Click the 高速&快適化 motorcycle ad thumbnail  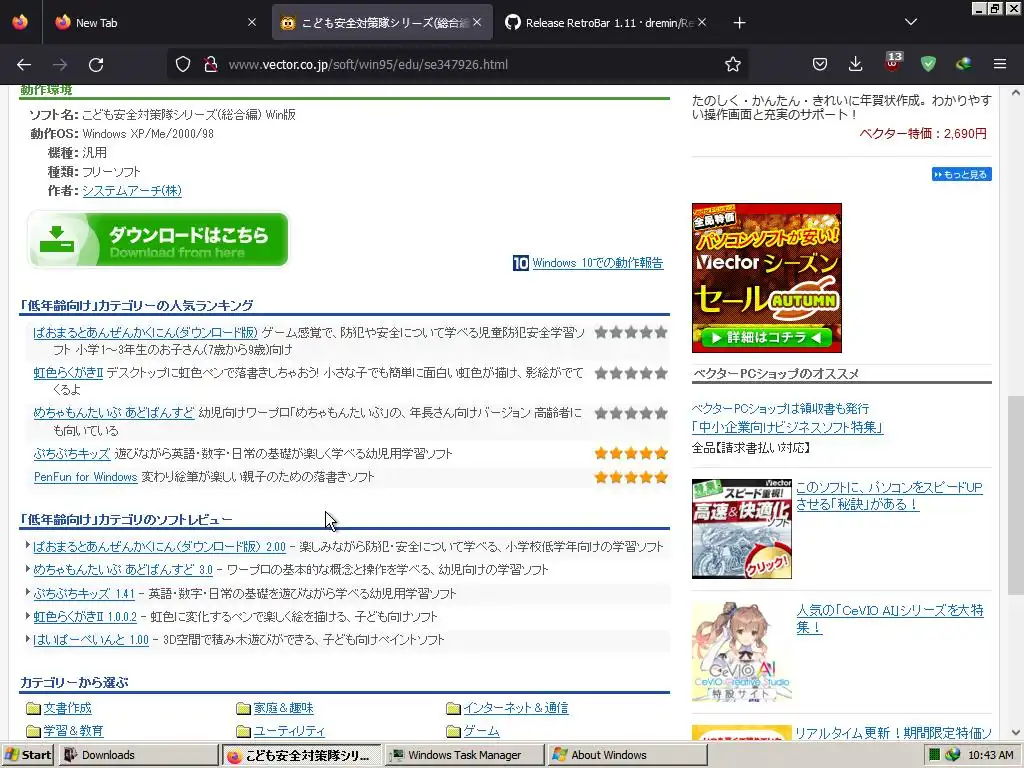click(742, 528)
